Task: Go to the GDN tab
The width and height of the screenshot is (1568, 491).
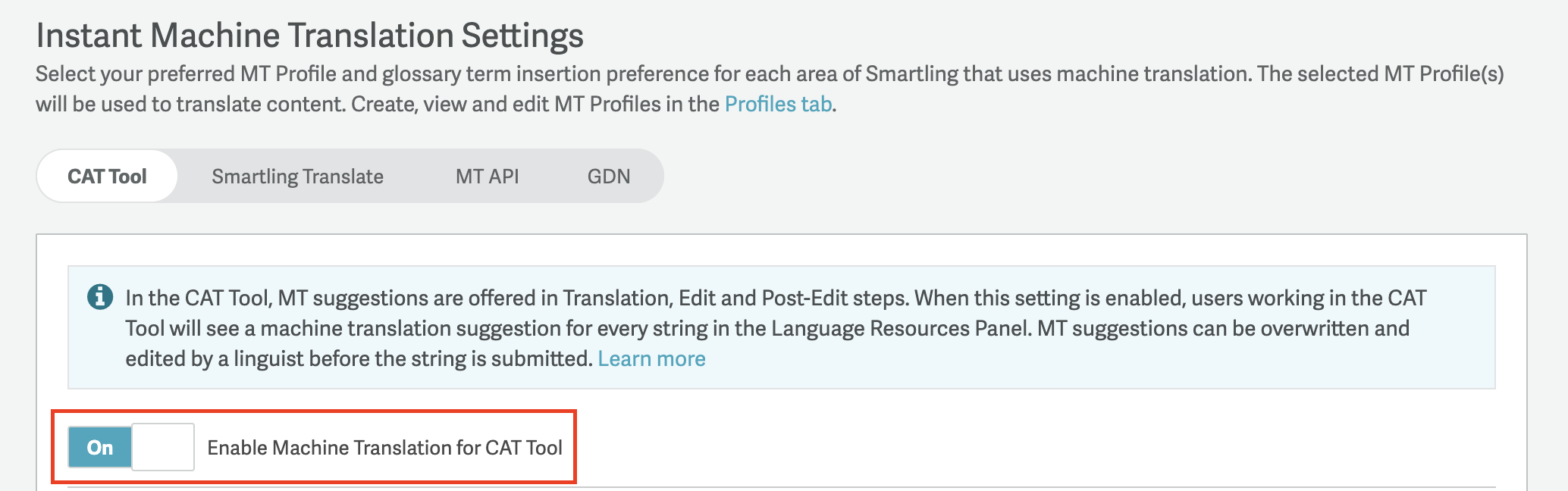Action: click(608, 177)
